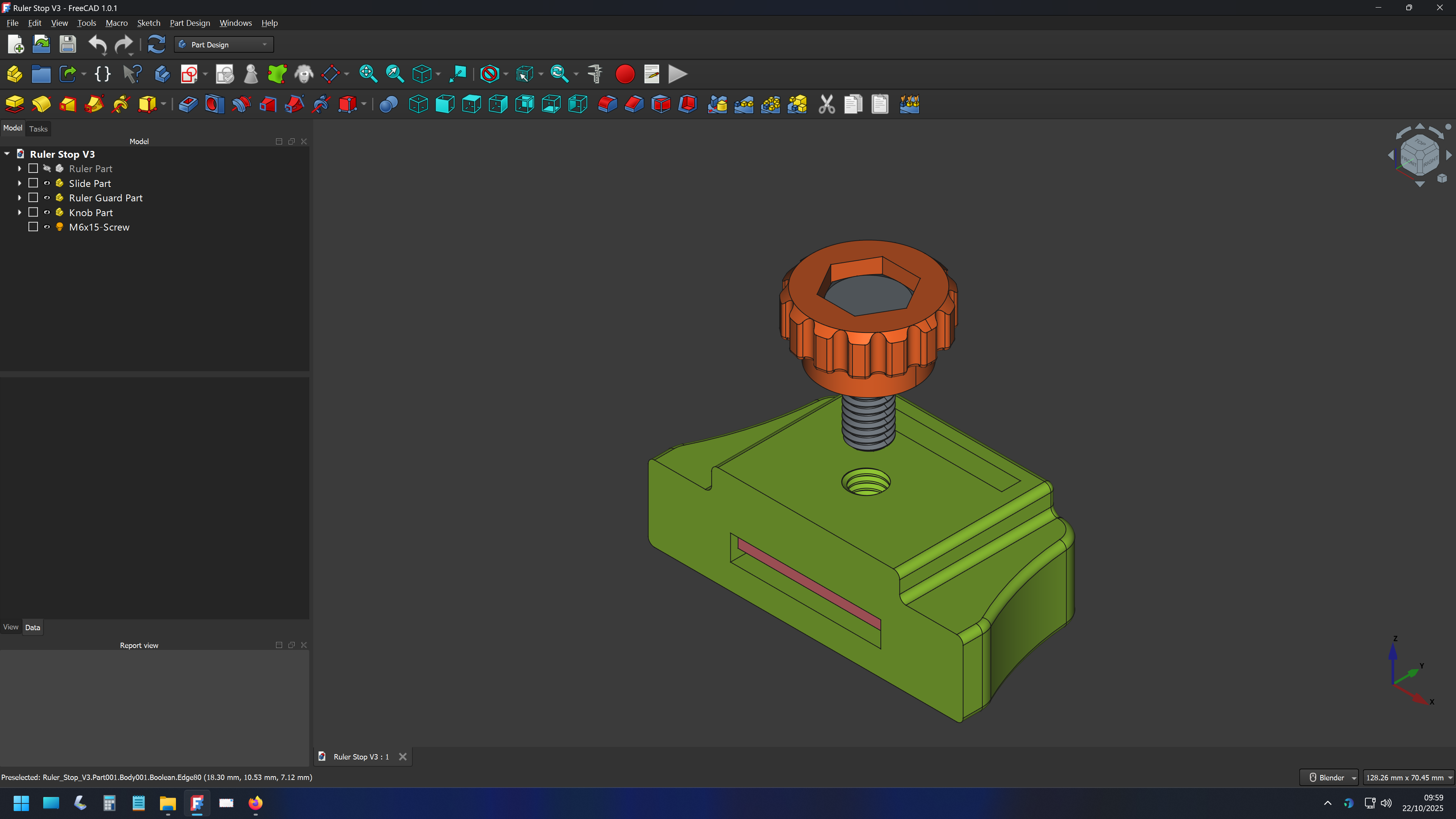Open the dimensions dropdown in status bar
The width and height of the screenshot is (1456, 819).
(x=1408, y=778)
